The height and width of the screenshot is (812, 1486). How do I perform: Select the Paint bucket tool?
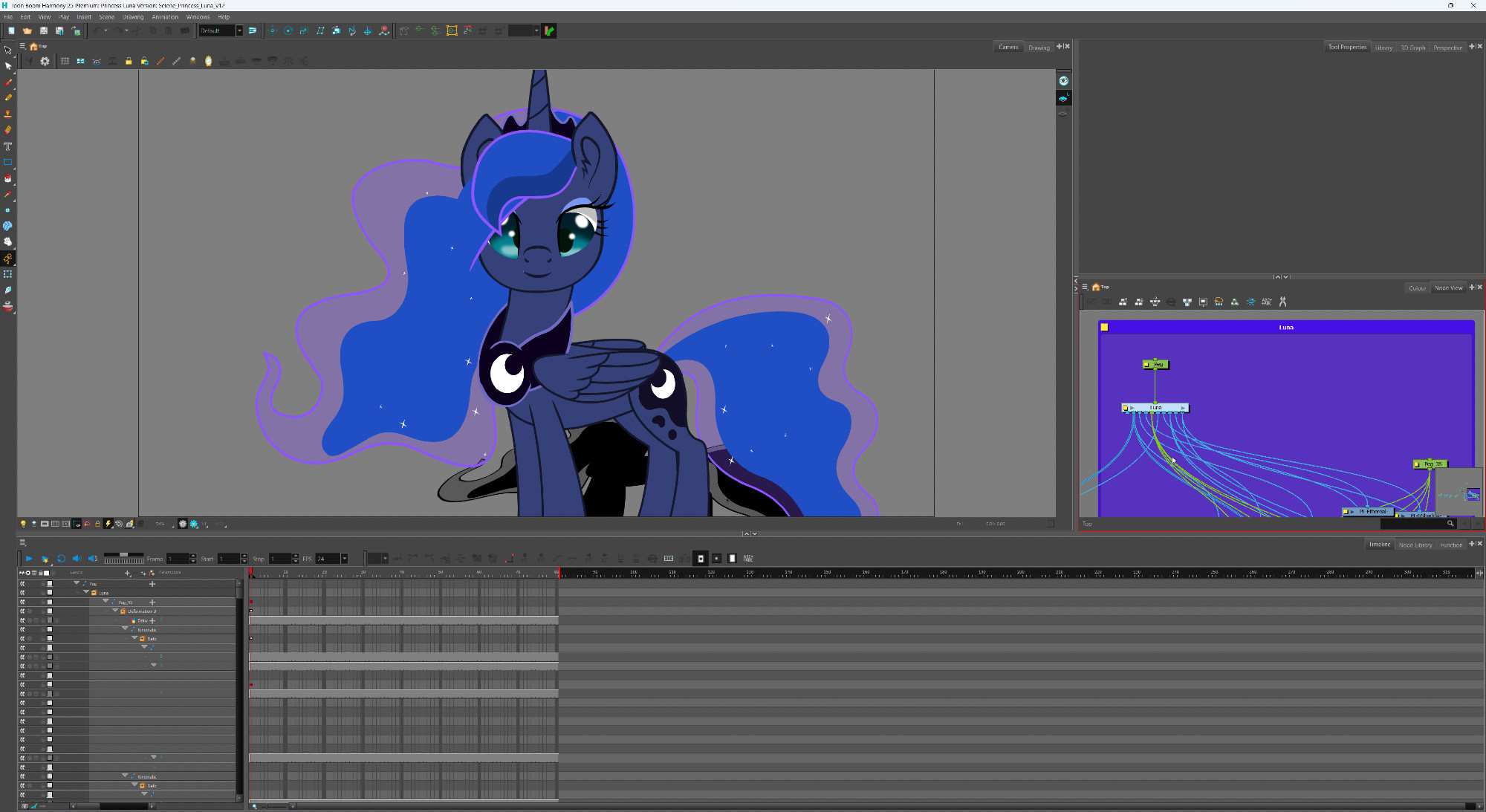coord(8,178)
